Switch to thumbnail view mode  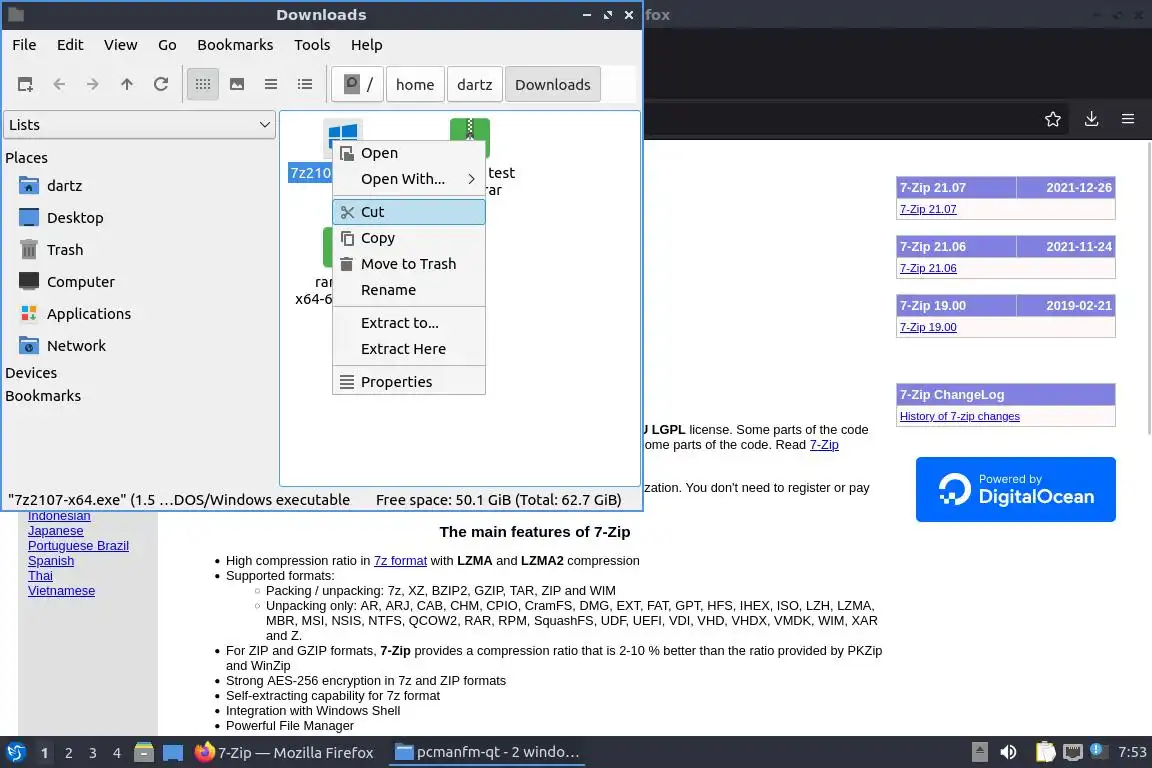(237, 85)
